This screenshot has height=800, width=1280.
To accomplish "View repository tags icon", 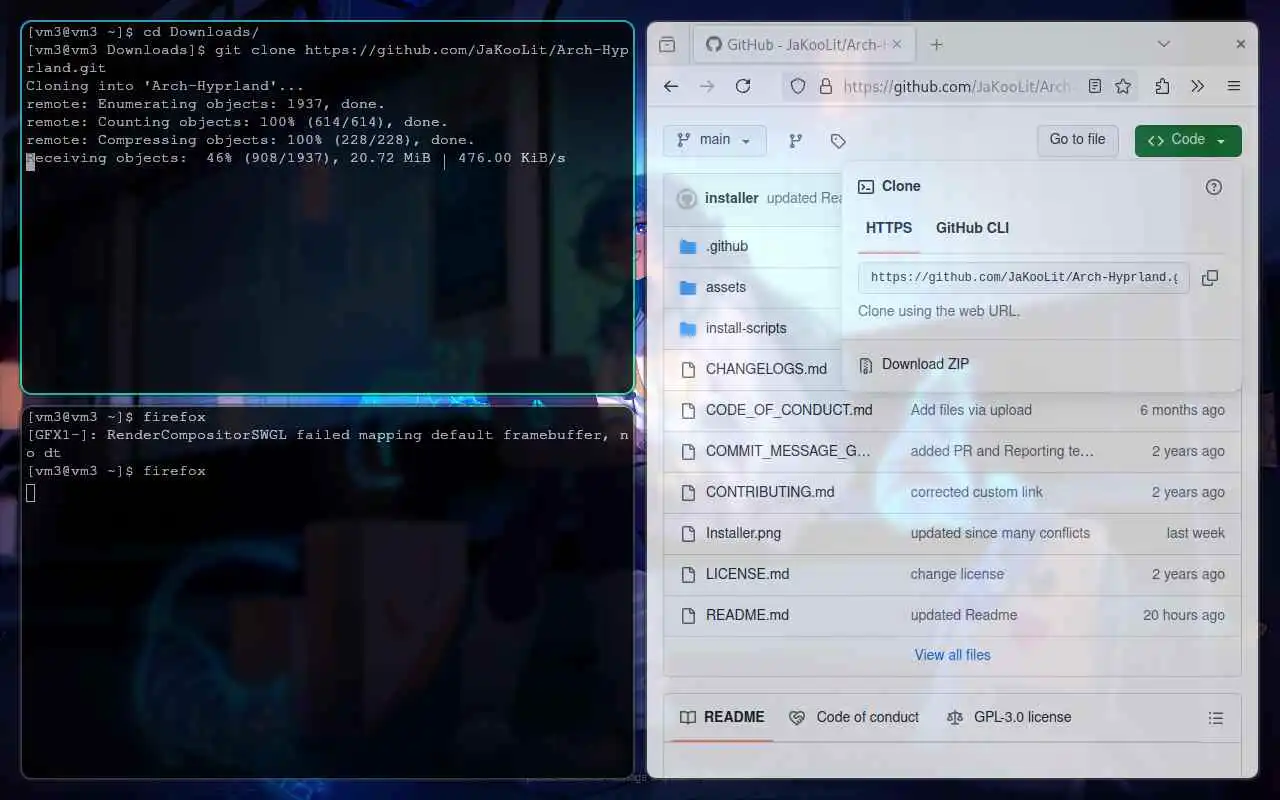I will [838, 141].
